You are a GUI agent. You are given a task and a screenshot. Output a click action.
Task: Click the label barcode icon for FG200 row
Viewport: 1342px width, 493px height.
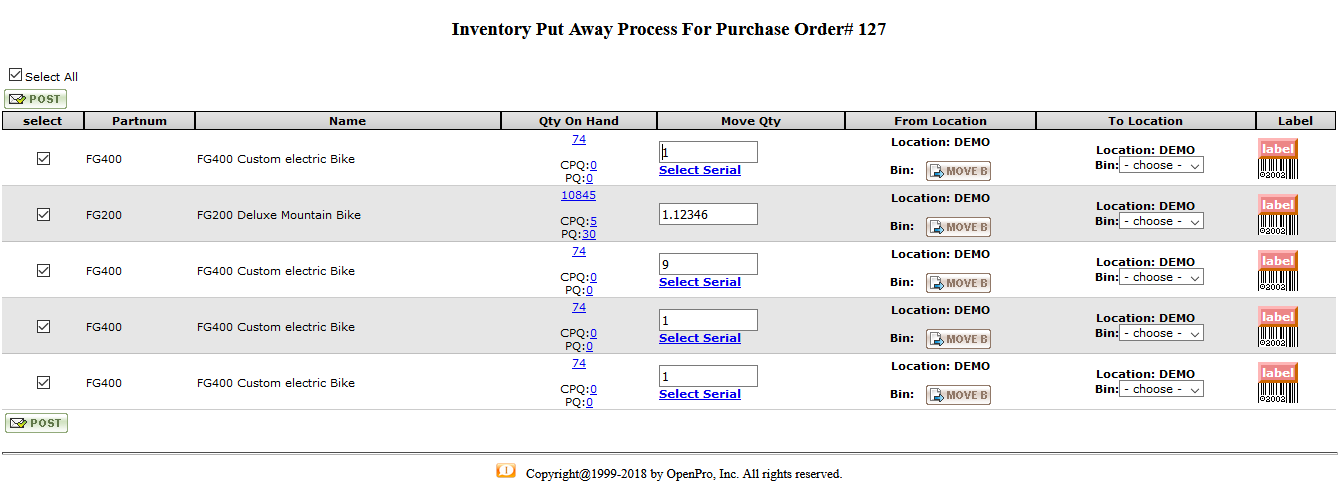1277,215
